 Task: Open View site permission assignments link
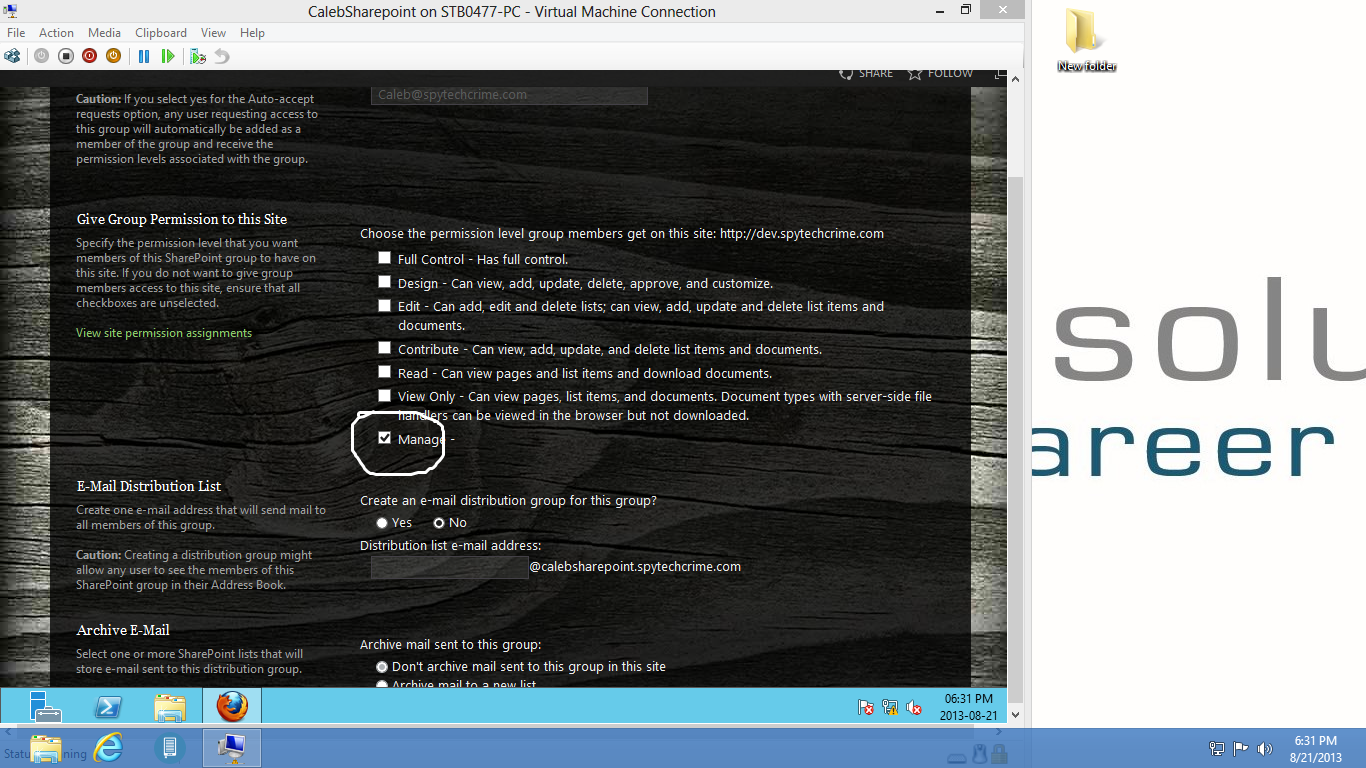point(164,333)
